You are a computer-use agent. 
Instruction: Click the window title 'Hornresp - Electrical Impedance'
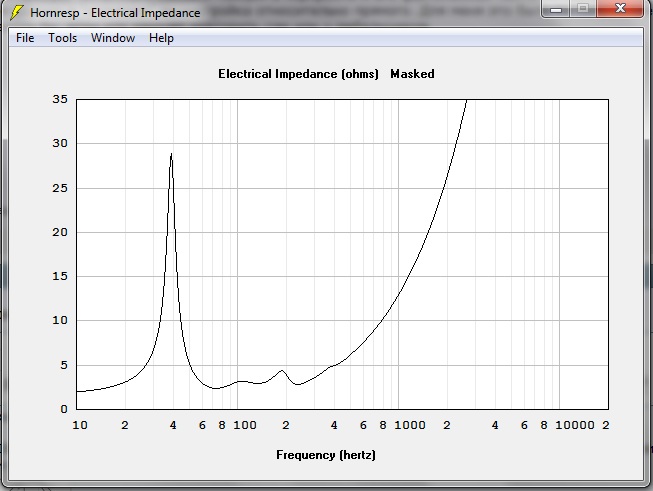115,13
